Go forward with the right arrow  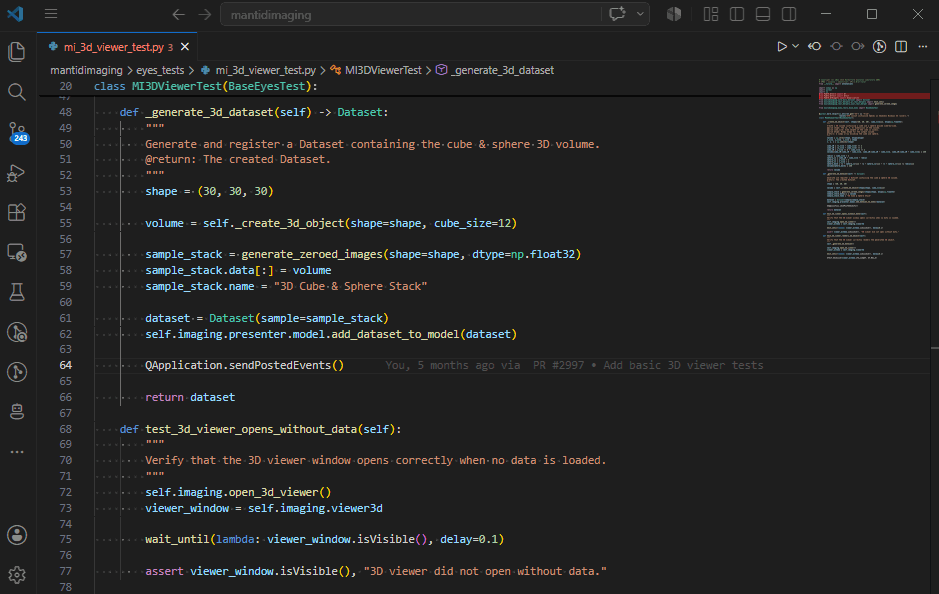click(x=205, y=14)
